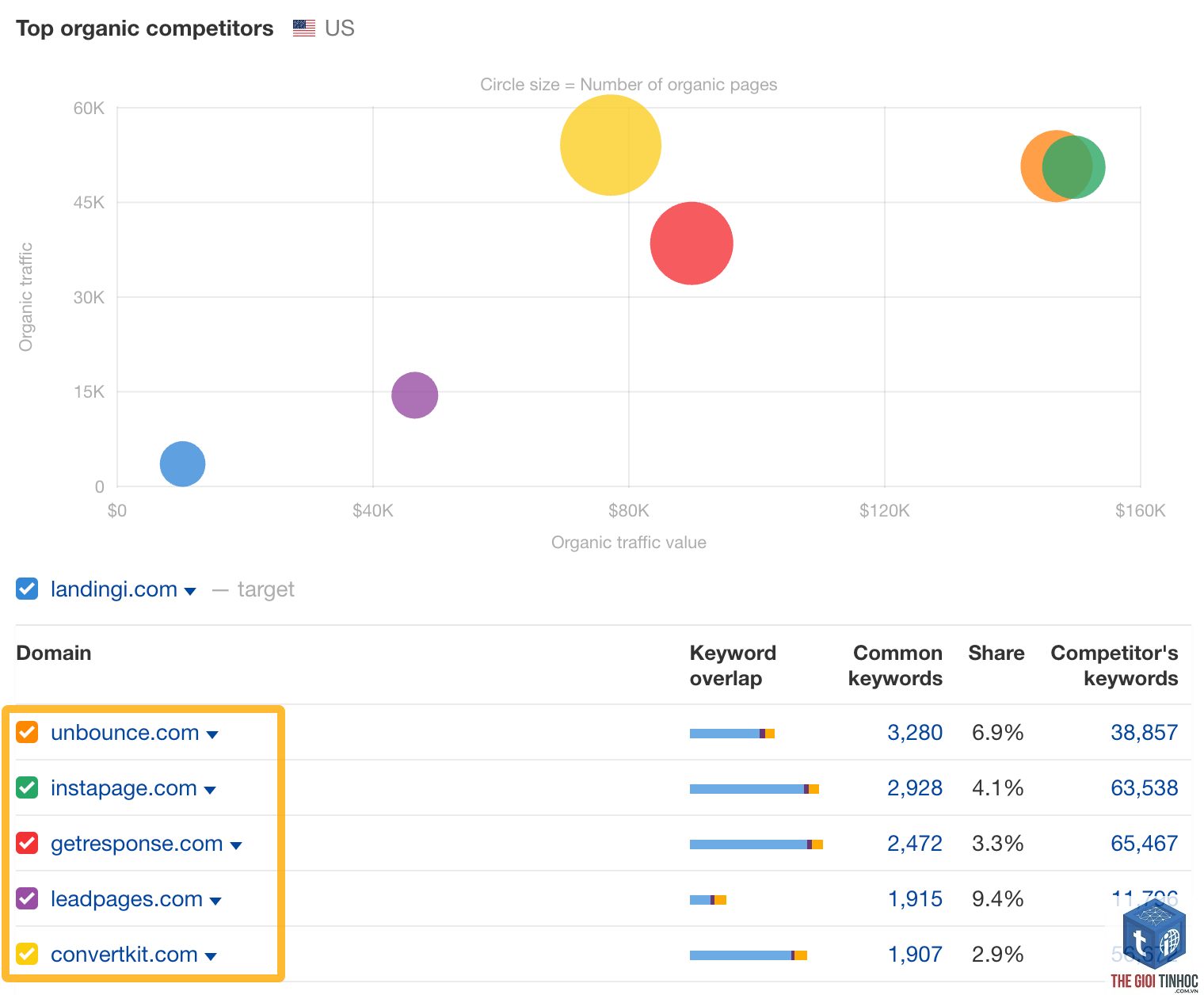Click the Share column header
This screenshot has width=1204, height=995.
(996, 653)
